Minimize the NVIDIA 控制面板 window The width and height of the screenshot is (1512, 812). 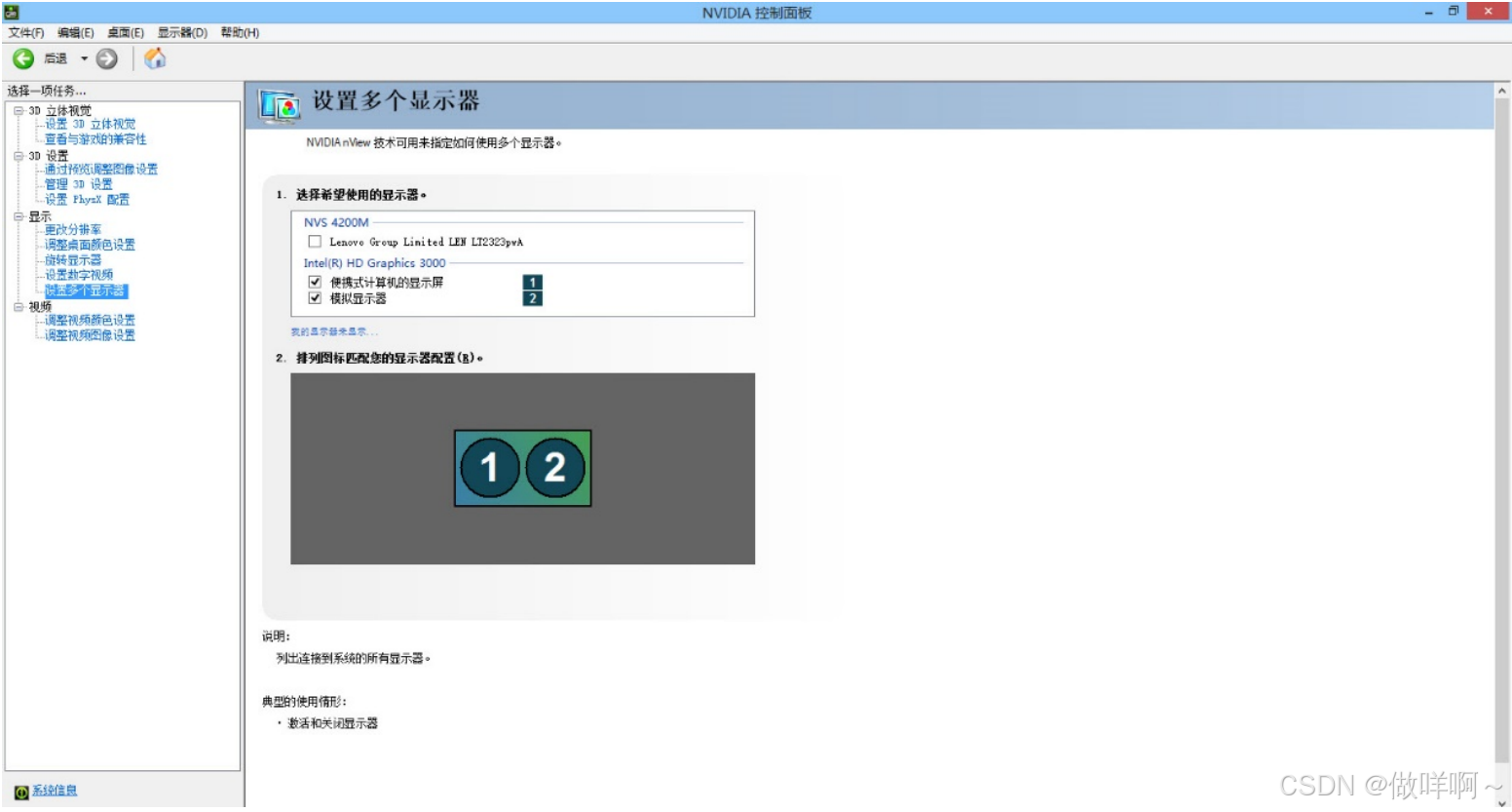(x=1429, y=12)
